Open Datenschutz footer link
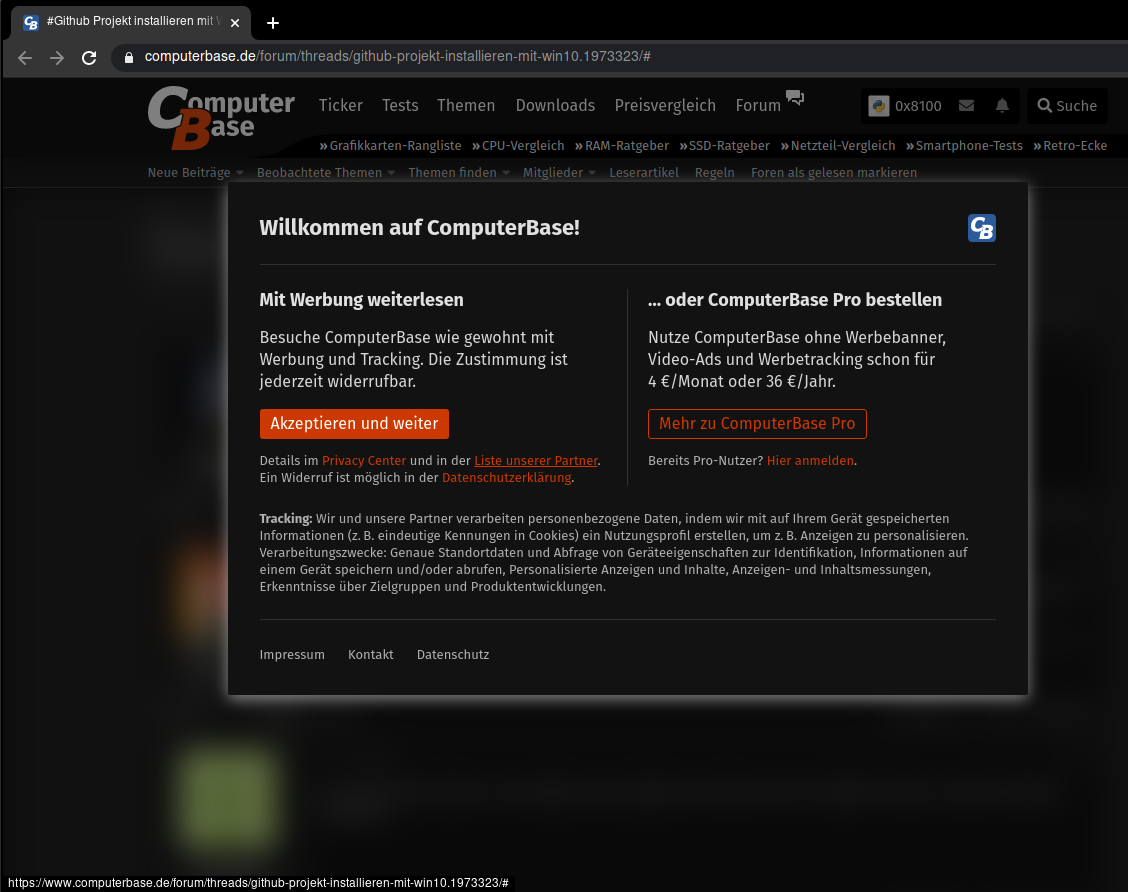Image resolution: width=1128 pixels, height=892 pixels. pos(452,655)
